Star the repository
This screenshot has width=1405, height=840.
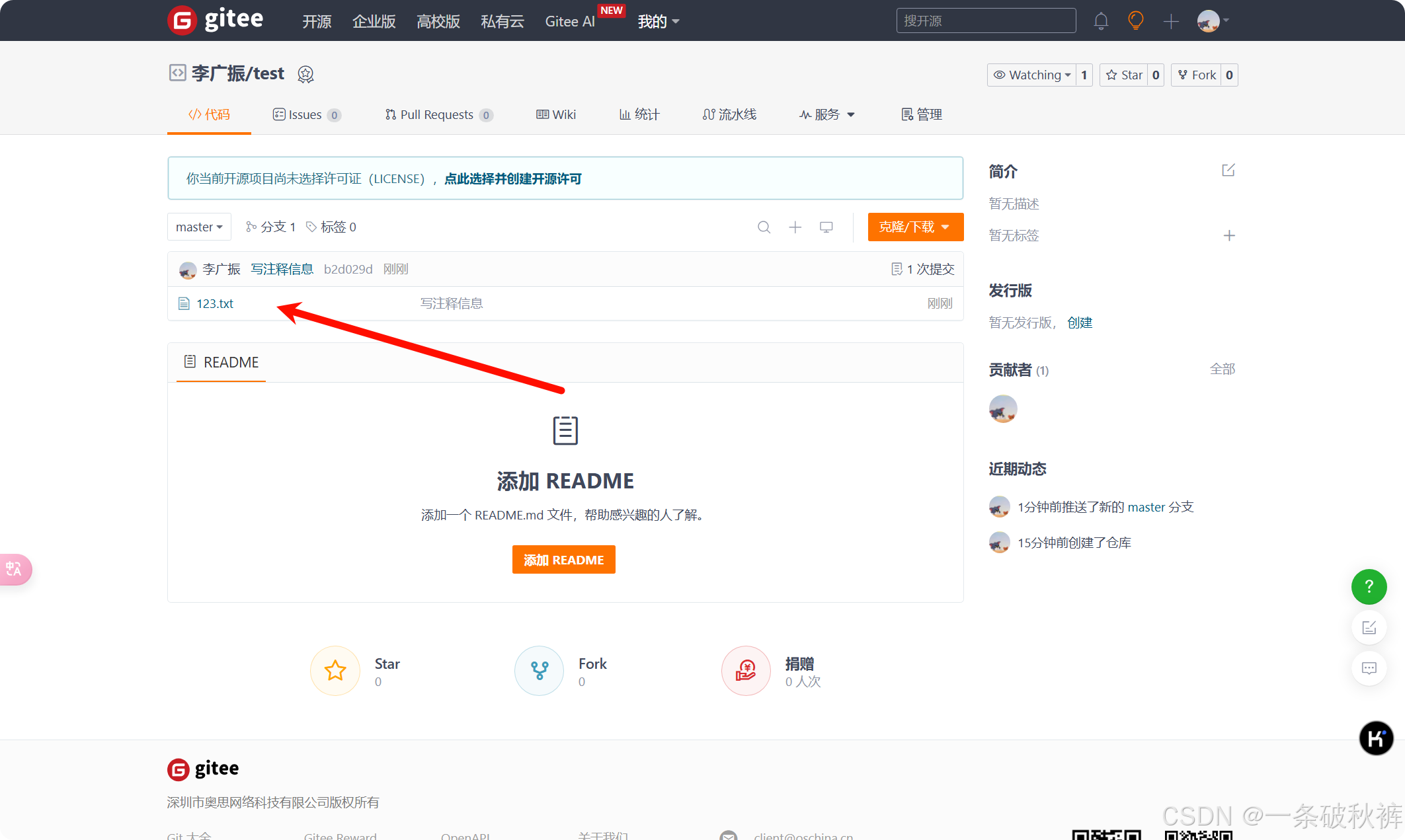tap(1124, 75)
